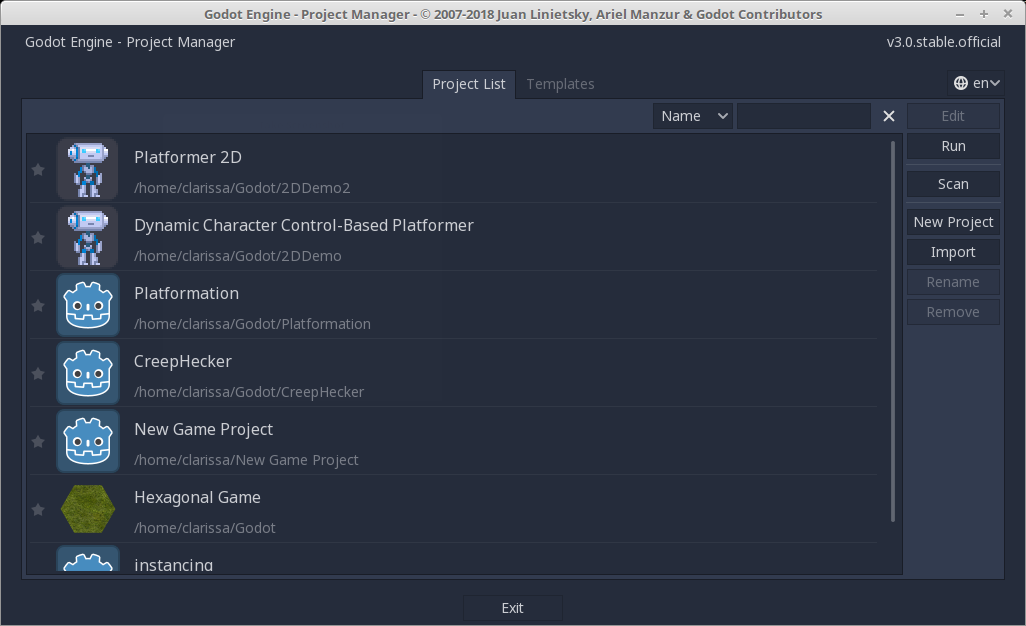This screenshot has width=1026, height=626.
Task: Close the Godot Project Manager window
Action: pyautogui.click(x=1008, y=14)
